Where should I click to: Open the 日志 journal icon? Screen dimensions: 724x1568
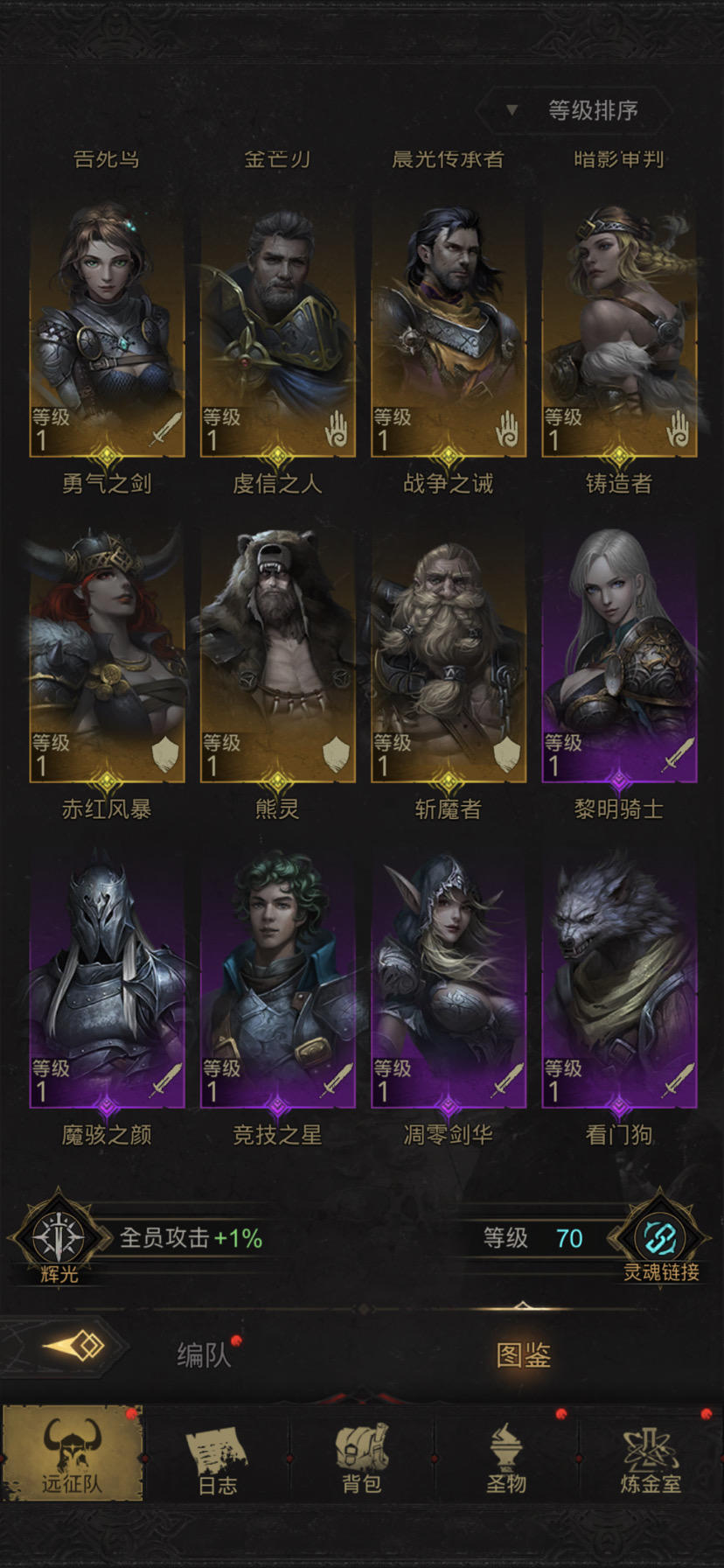coord(217,1452)
